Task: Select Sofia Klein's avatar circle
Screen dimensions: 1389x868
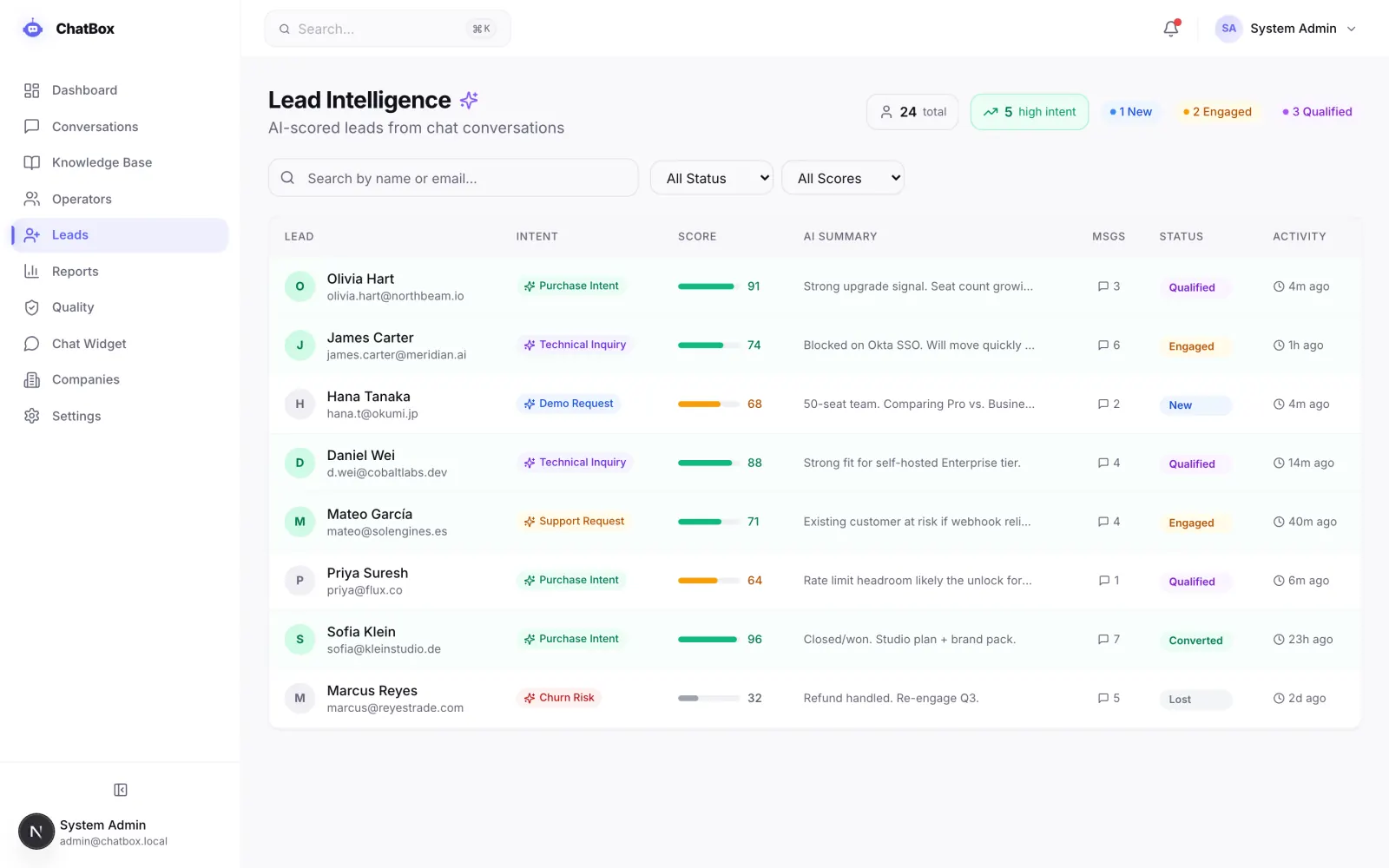Action: pos(300,640)
